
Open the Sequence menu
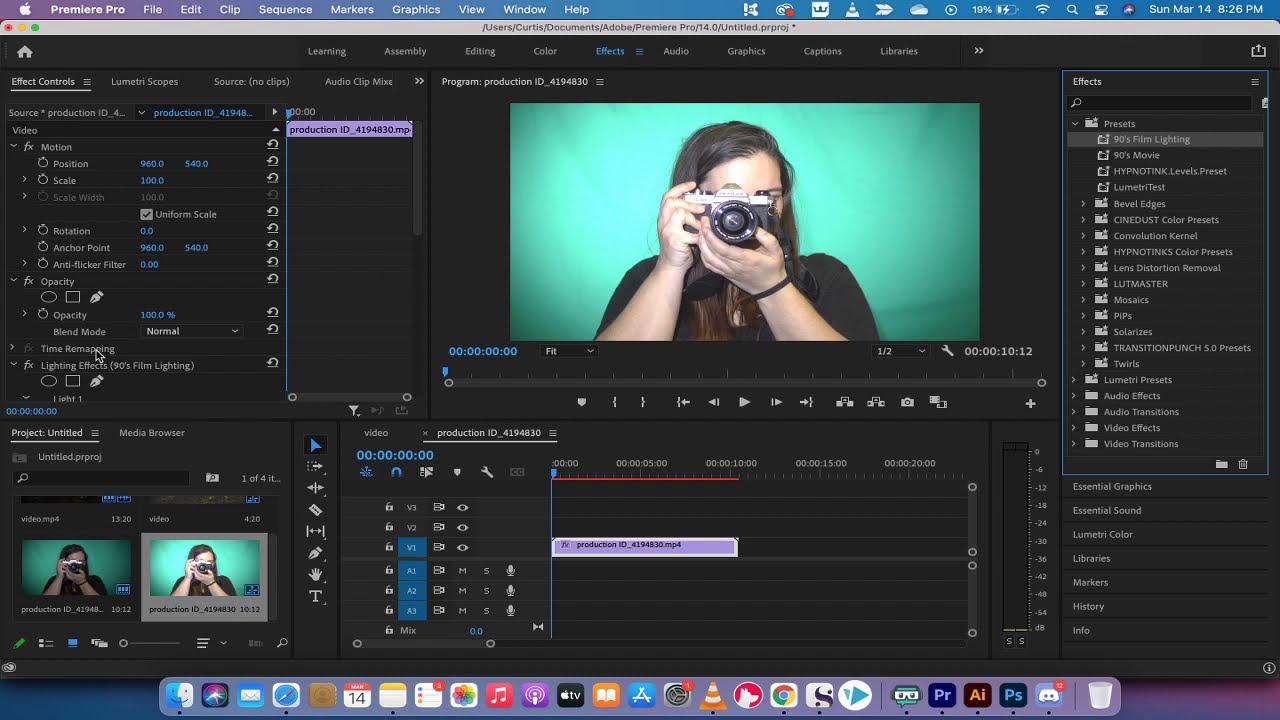[285, 9]
